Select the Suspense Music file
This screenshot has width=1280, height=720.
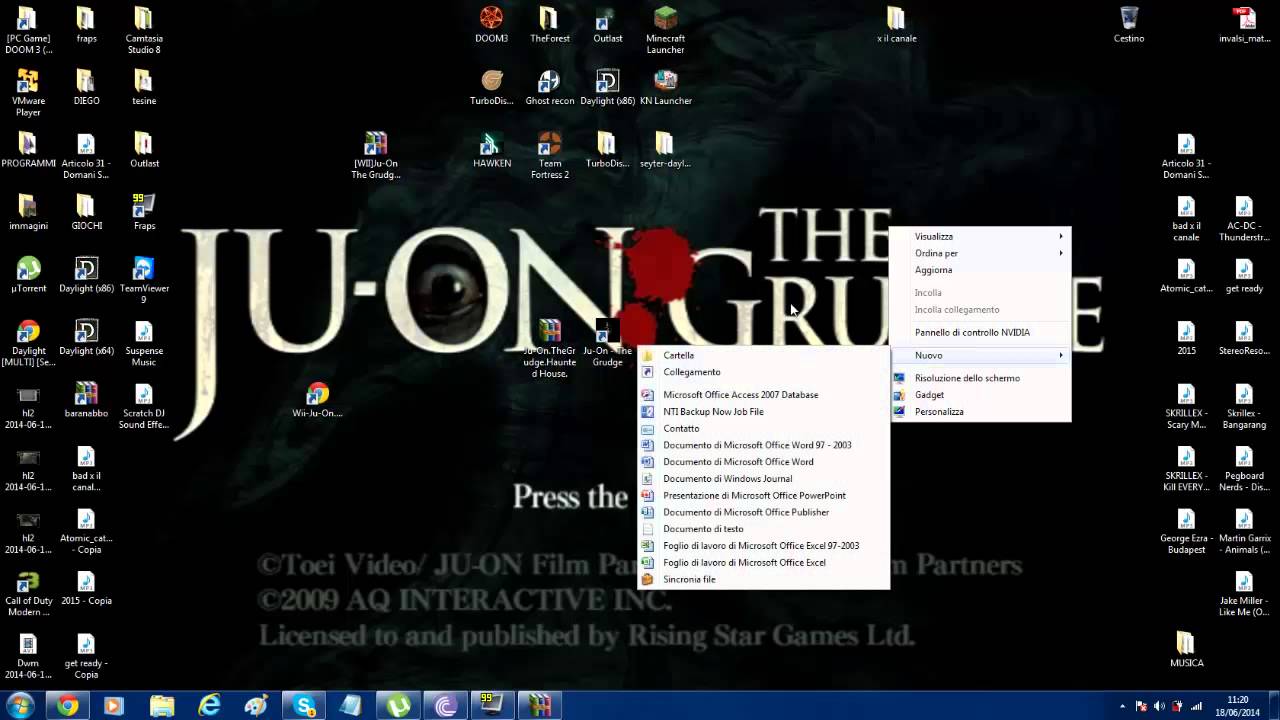click(x=144, y=343)
